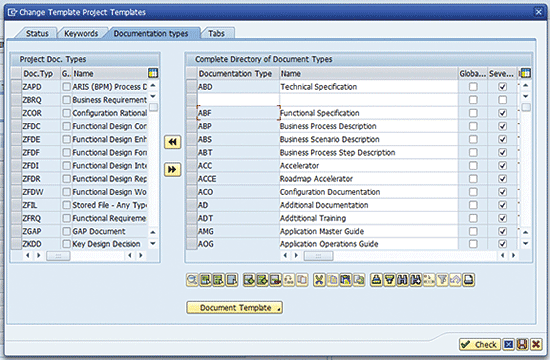Switch to the Status tab
This screenshot has height=360, width=550.
point(37,33)
